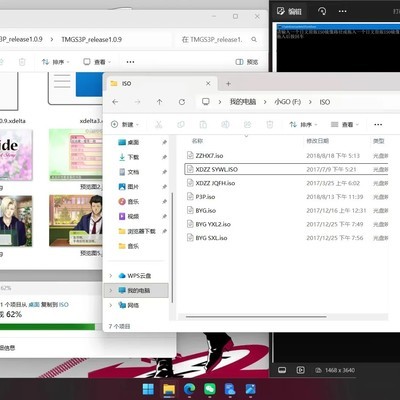Open a new tab with the plus button

[228, 84]
